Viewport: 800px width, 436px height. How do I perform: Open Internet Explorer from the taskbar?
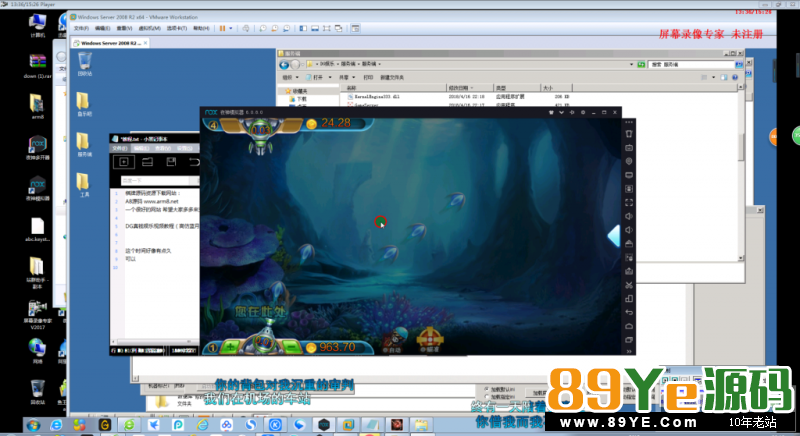[x=56, y=425]
